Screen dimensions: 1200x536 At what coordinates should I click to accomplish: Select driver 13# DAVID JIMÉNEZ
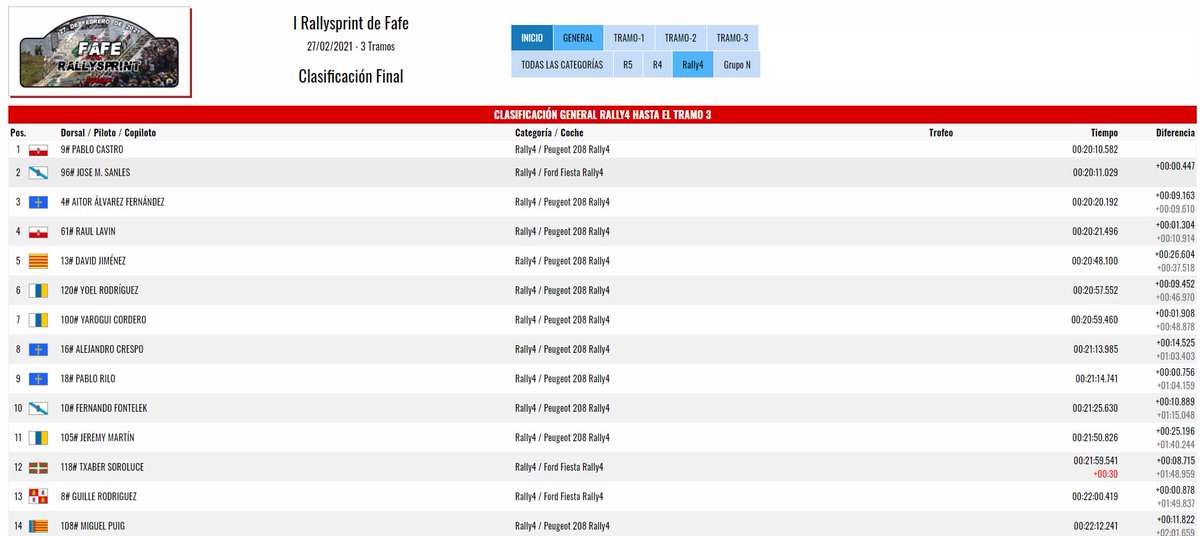(93, 261)
